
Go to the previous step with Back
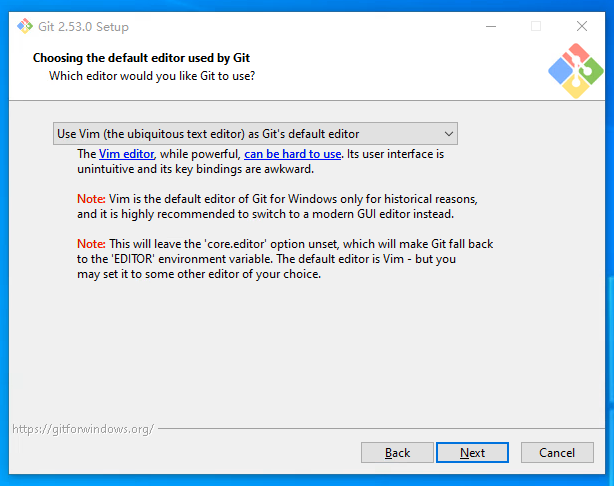tap(397, 453)
